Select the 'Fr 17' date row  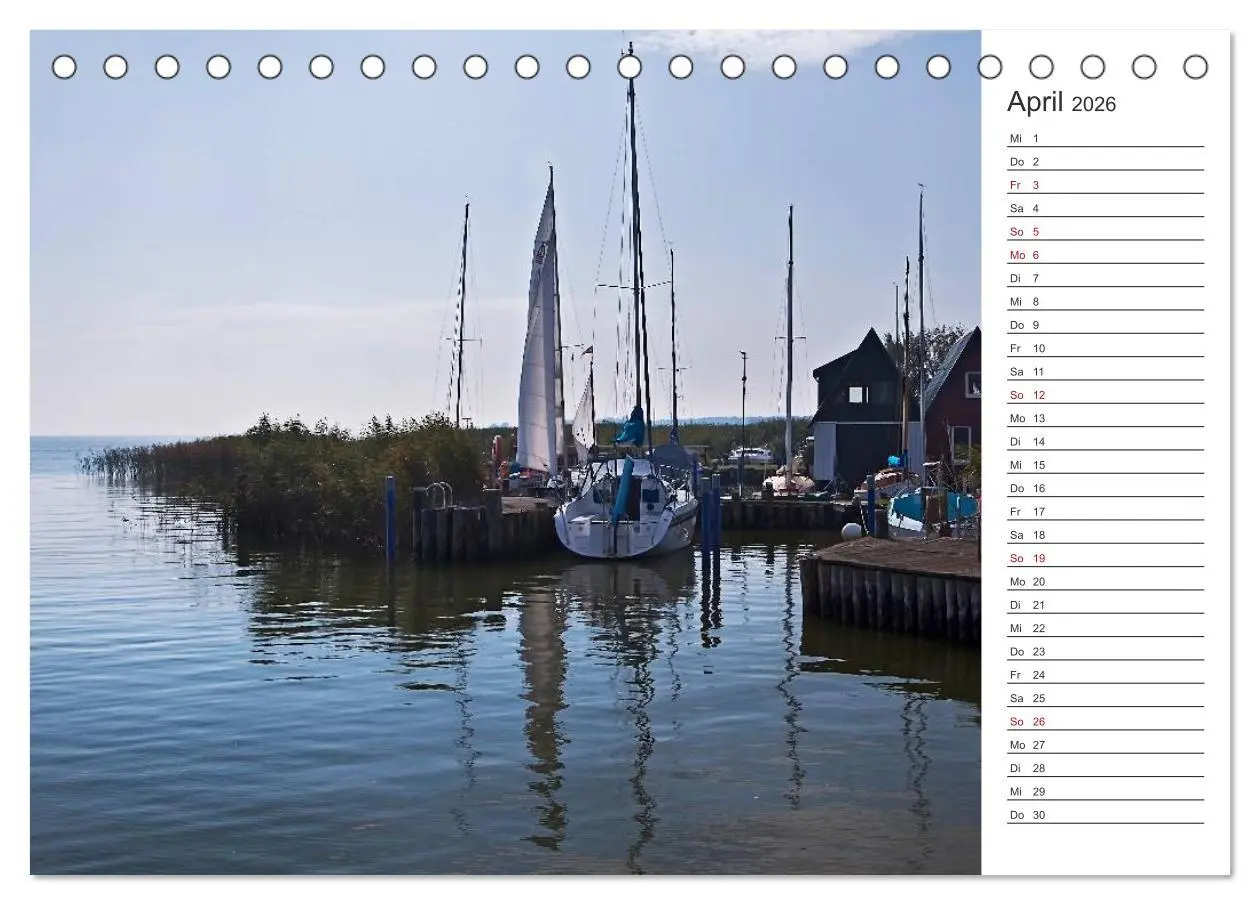point(1105,511)
